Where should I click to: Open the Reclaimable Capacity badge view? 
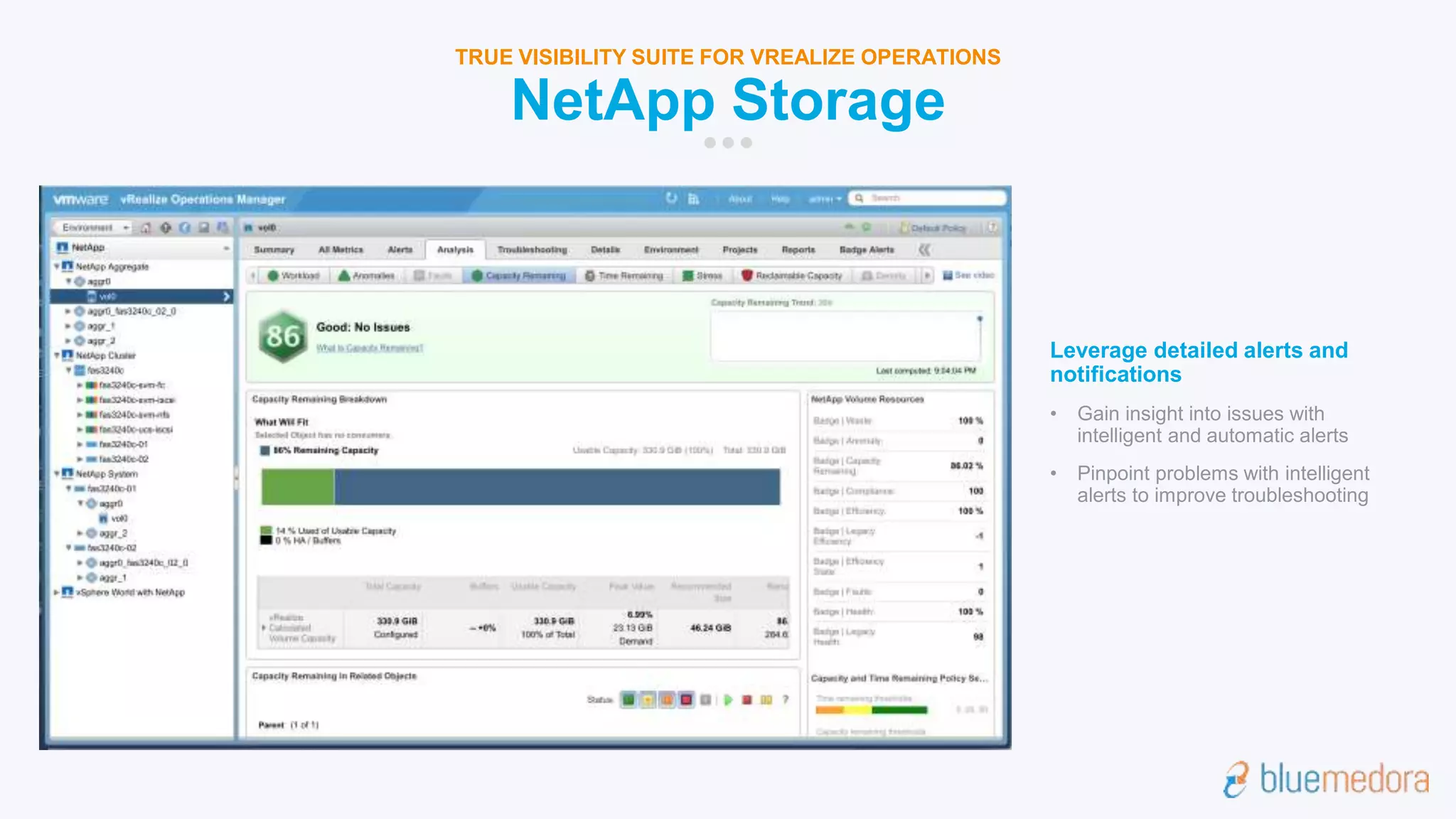(x=792, y=276)
